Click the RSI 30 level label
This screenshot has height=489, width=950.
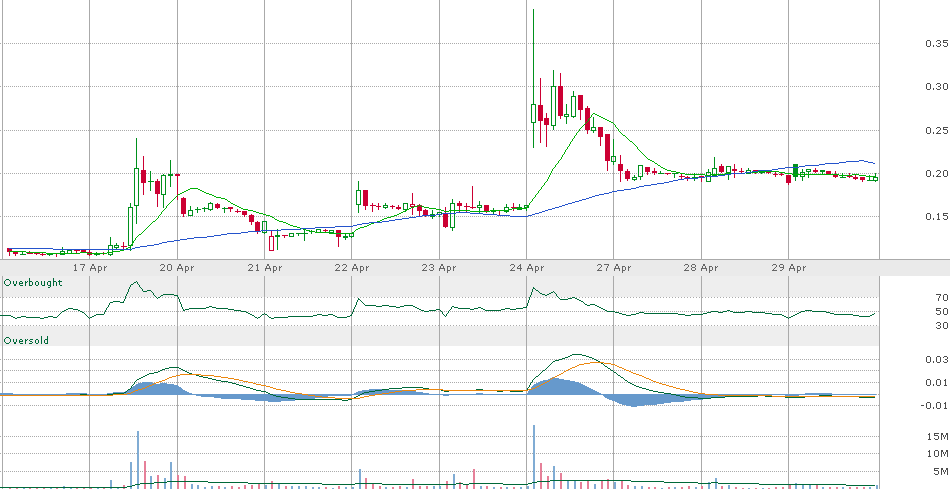(942, 325)
